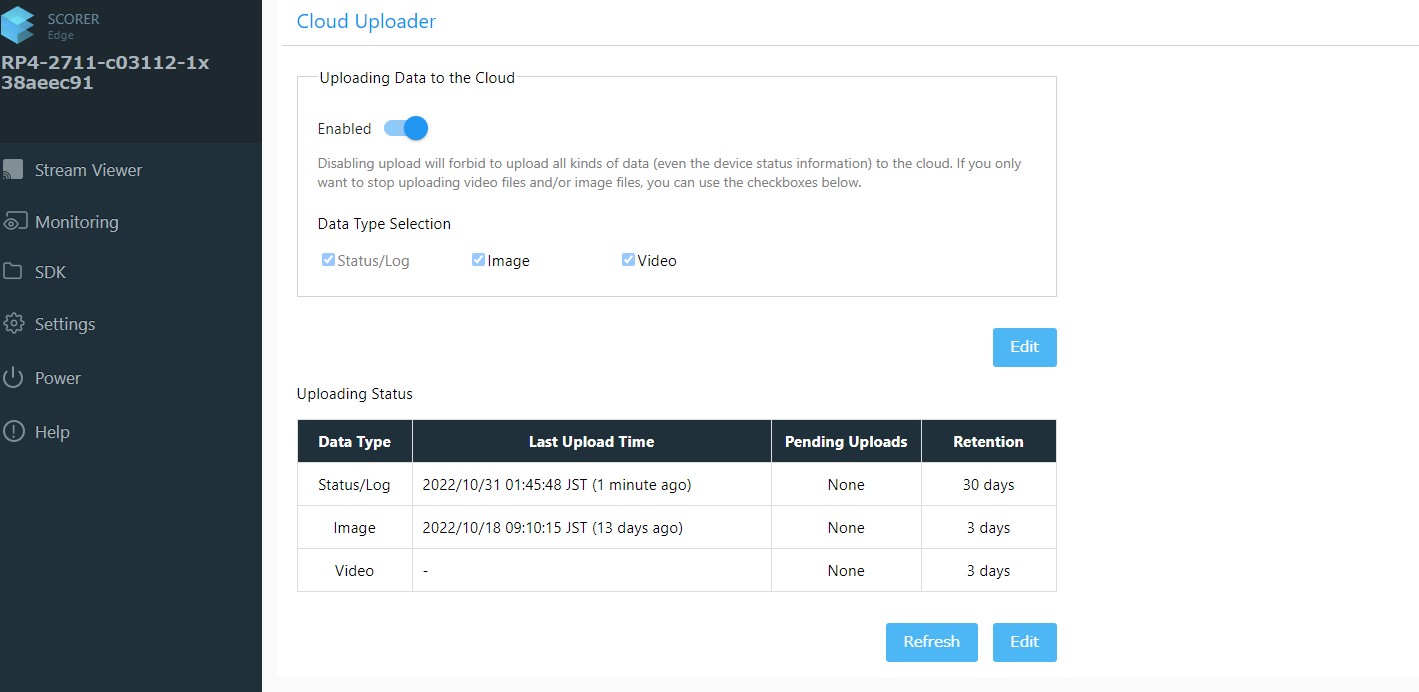Open the Monitoring menu item
Screen dimensions: 1419x692
76,222
